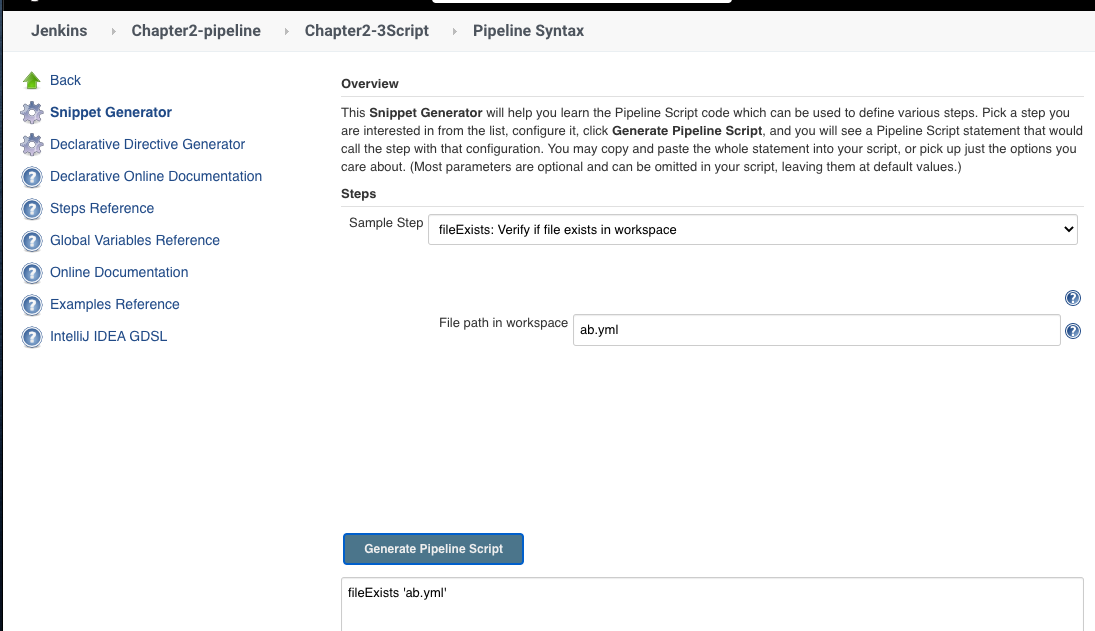Screen dimensions: 1095x631
Task: Select Pipeline Syntax breadcrumb
Action: point(529,31)
